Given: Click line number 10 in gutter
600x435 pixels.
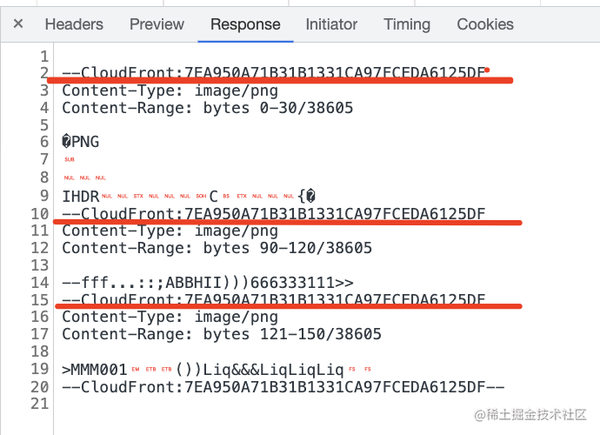Looking at the screenshot, I should [40, 213].
